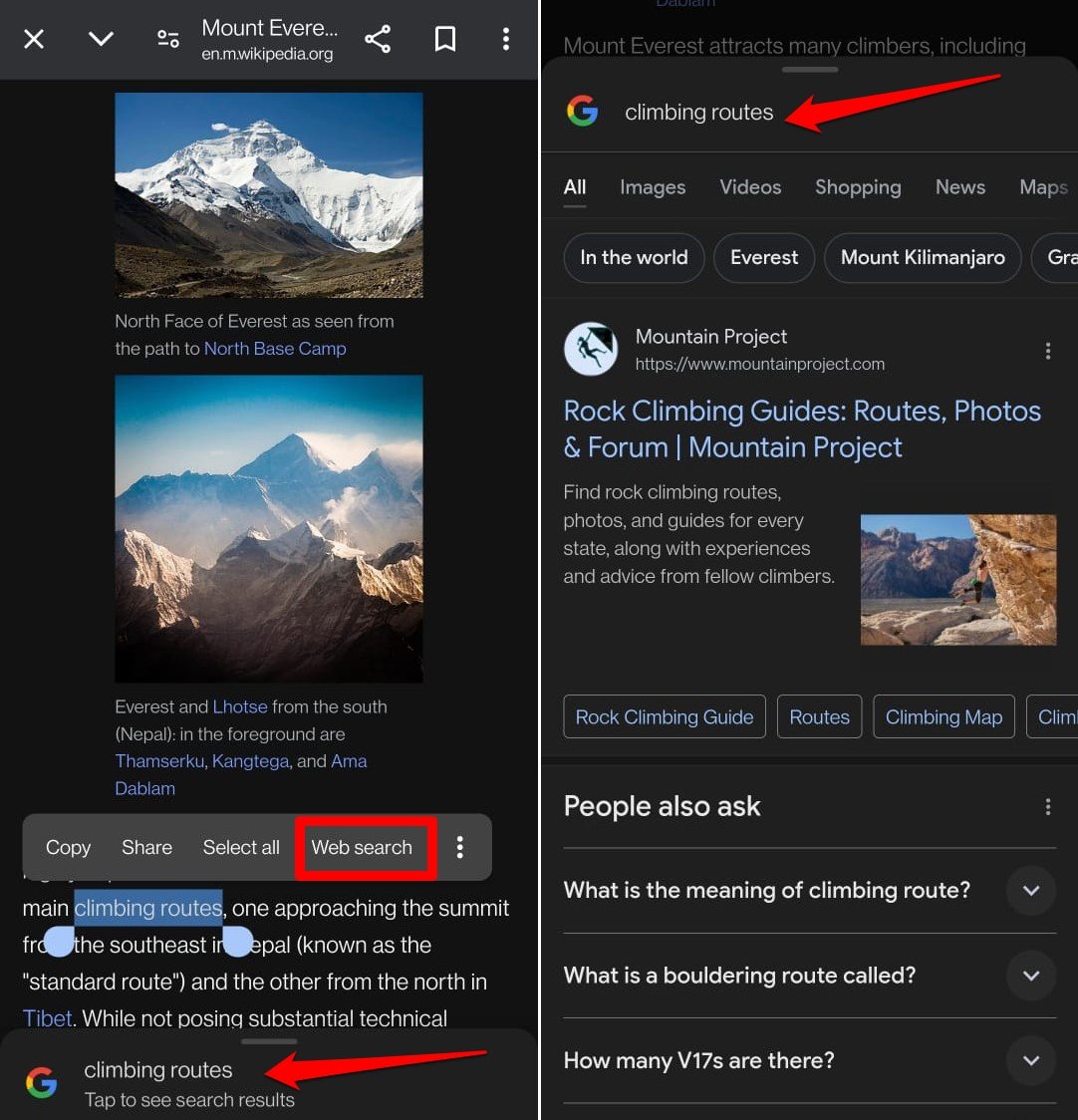Choose Copy in the selection menu

(x=69, y=847)
